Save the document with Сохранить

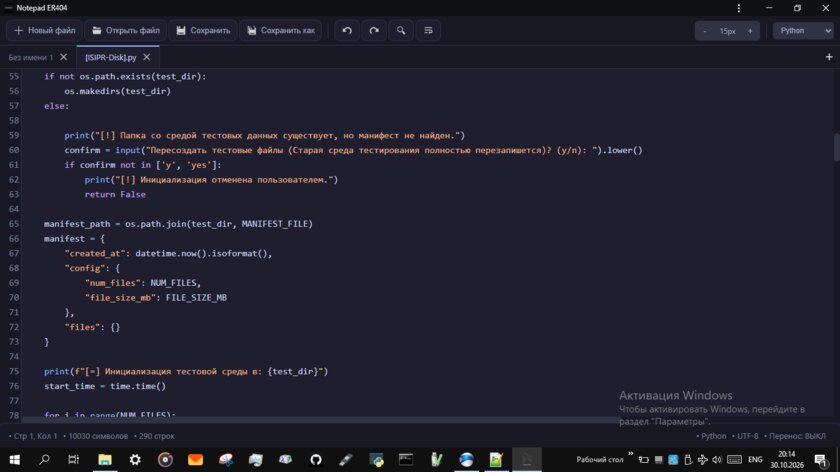point(203,31)
